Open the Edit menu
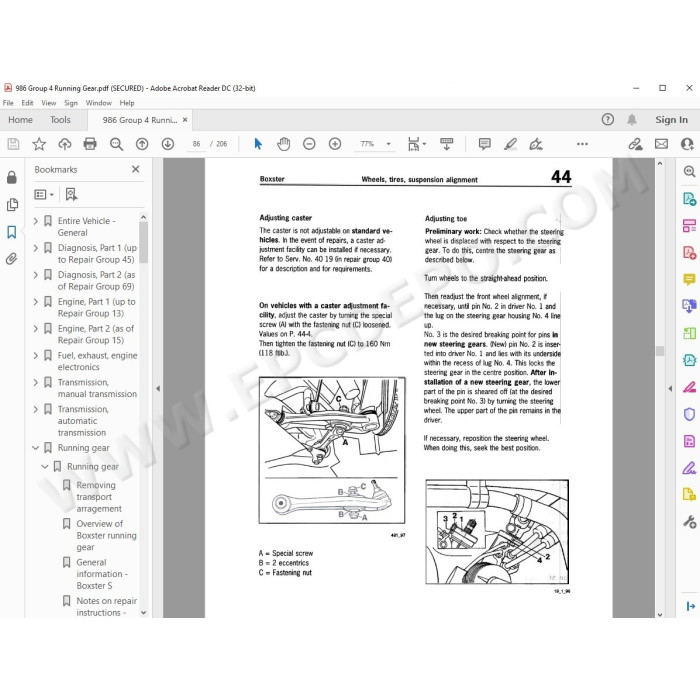700x700 pixels. click(27, 103)
